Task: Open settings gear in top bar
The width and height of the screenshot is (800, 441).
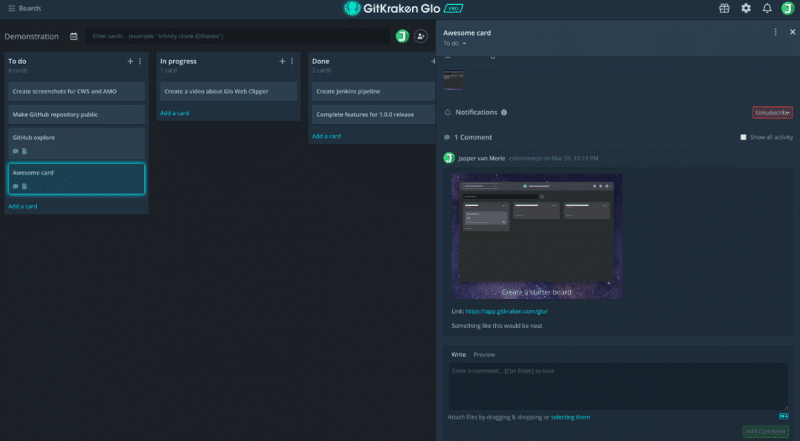Action: click(746, 8)
